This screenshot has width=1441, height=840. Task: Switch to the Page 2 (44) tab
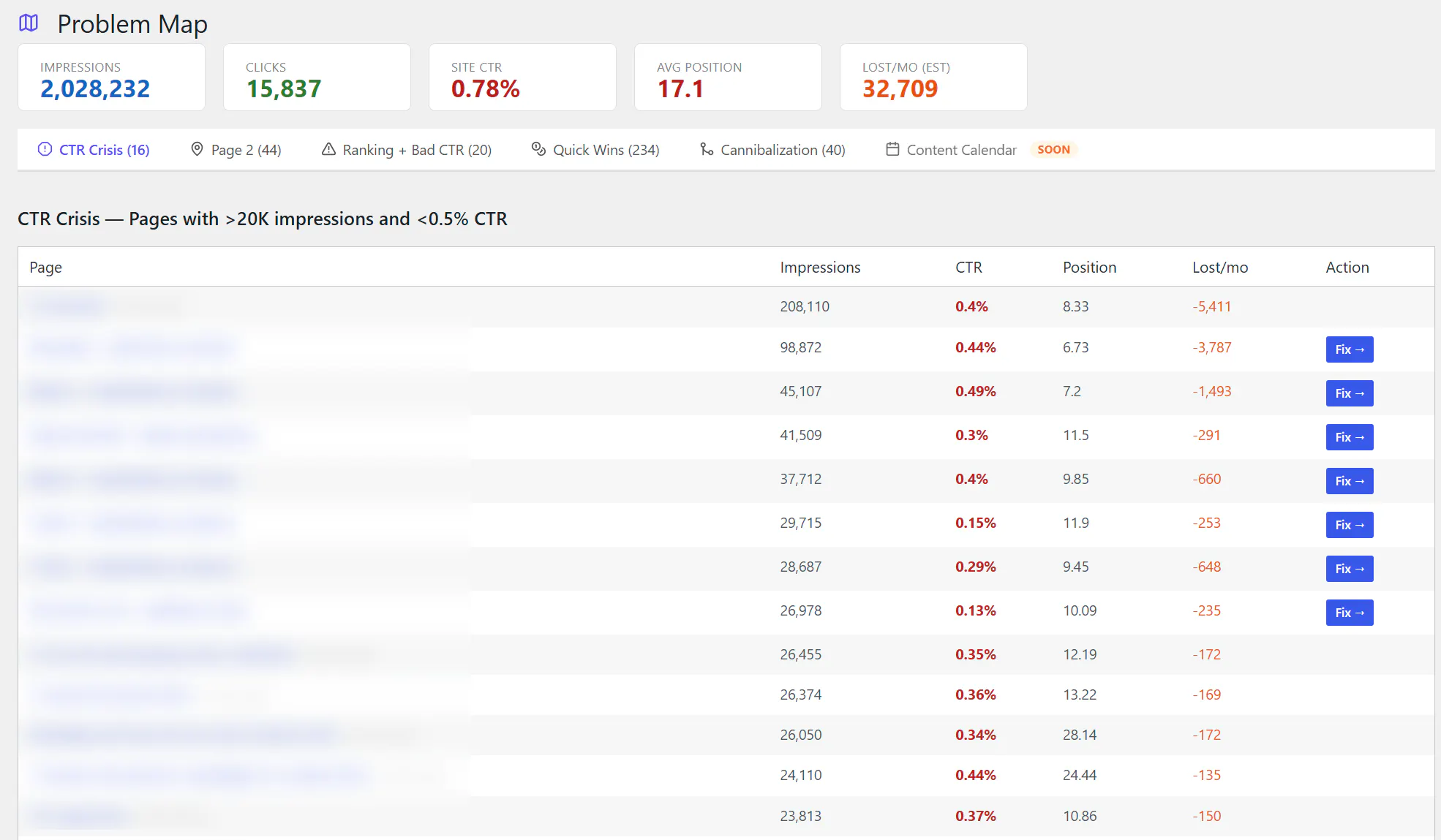[236, 150]
